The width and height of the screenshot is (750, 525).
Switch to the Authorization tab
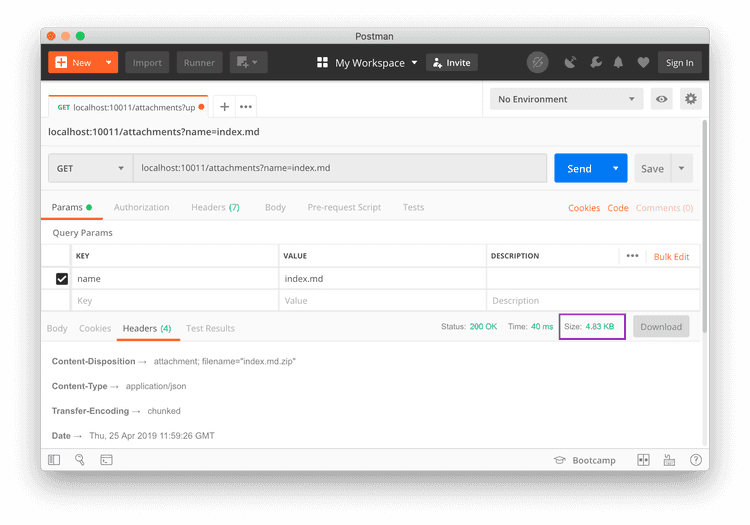point(141,208)
